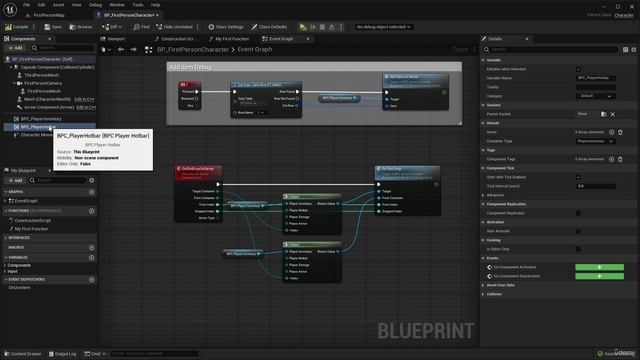Viewport: 640px width, 360px height.
Task: Expand the Collision section
Action: (483, 294)
